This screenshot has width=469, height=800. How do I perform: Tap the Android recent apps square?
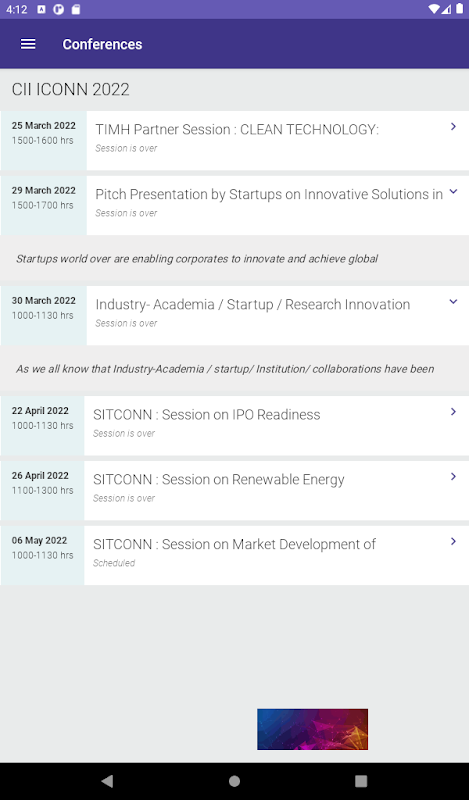pos(361,781)
